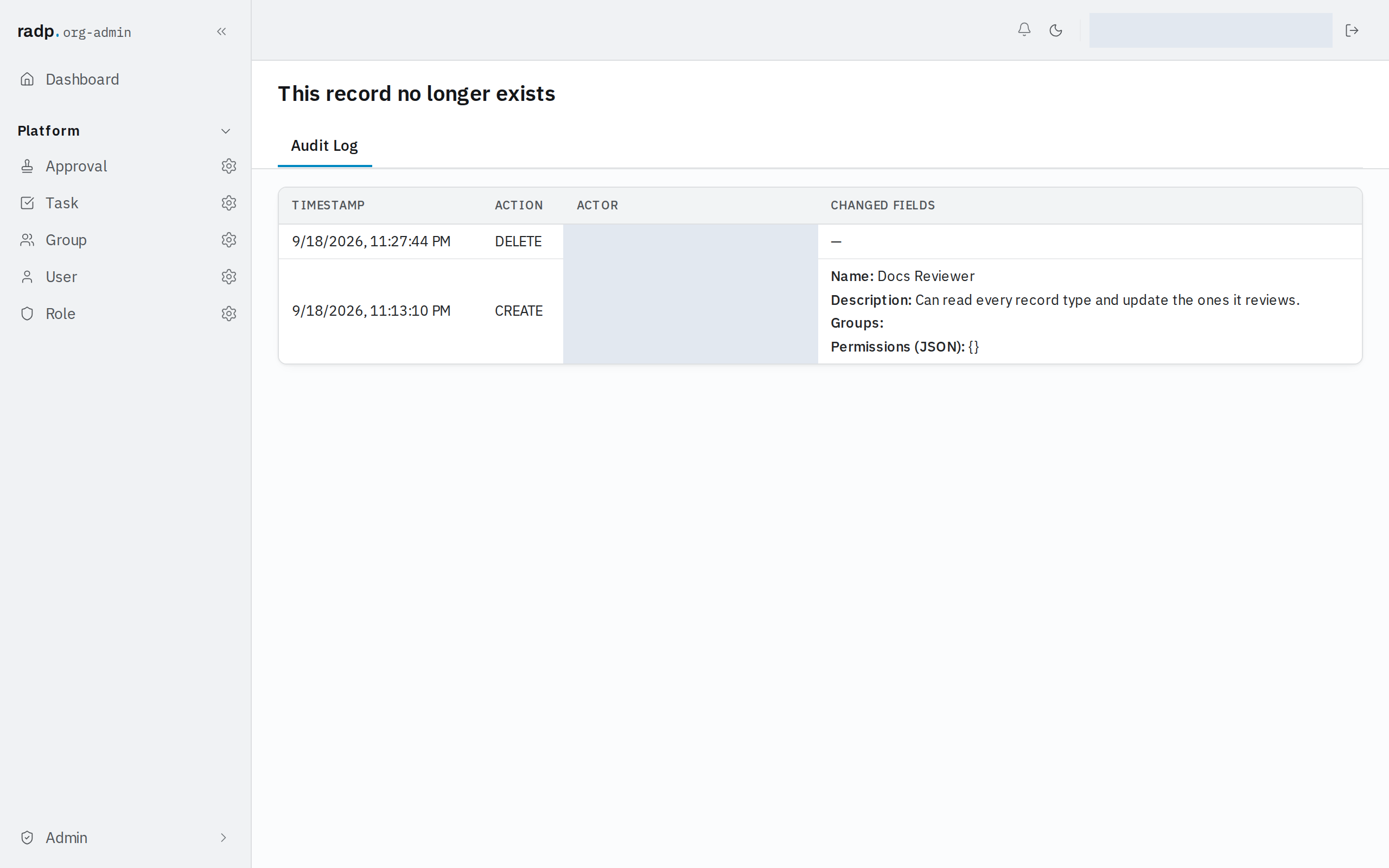Open the User section

coord(61,277)
